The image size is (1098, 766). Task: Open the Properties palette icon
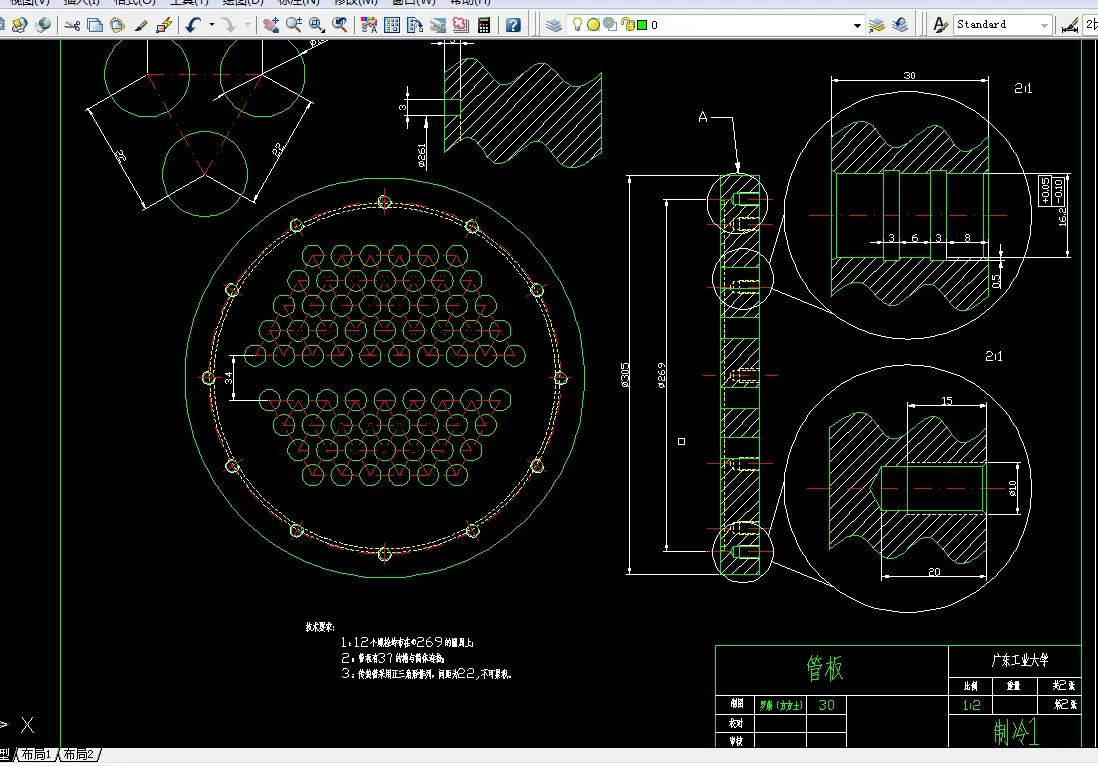click(368, 25)
